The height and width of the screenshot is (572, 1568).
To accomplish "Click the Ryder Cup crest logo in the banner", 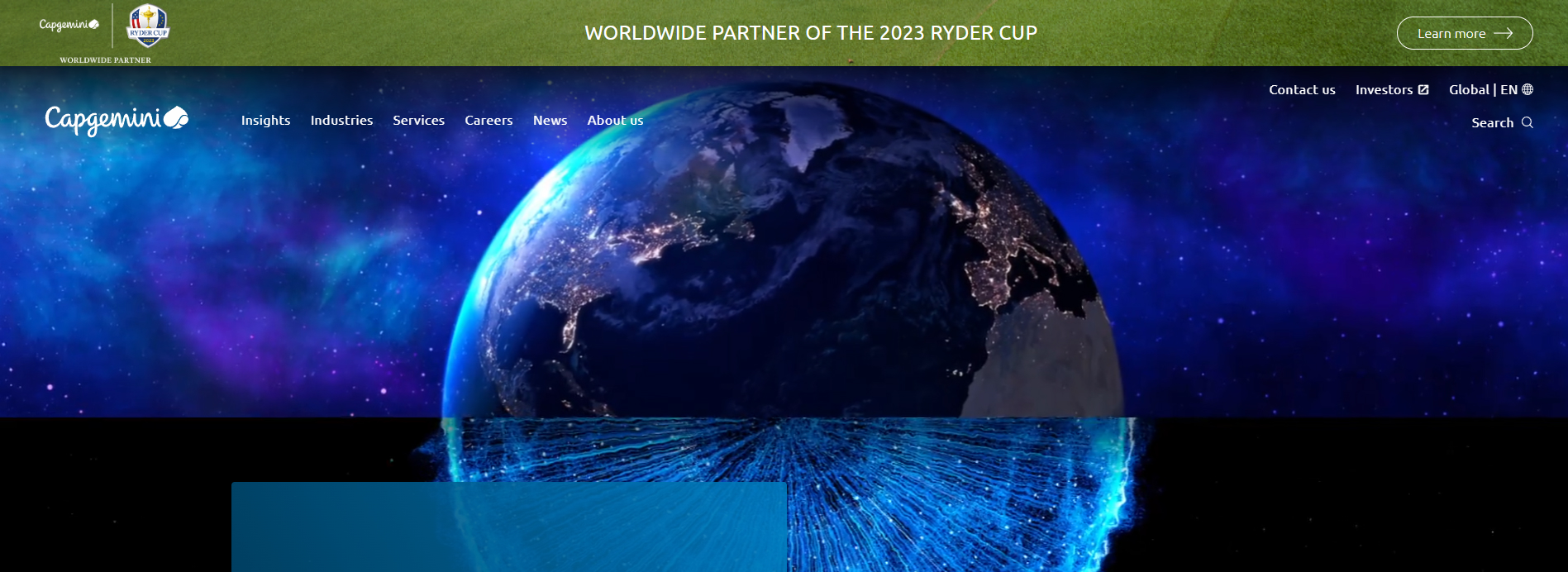I will 148,26.
